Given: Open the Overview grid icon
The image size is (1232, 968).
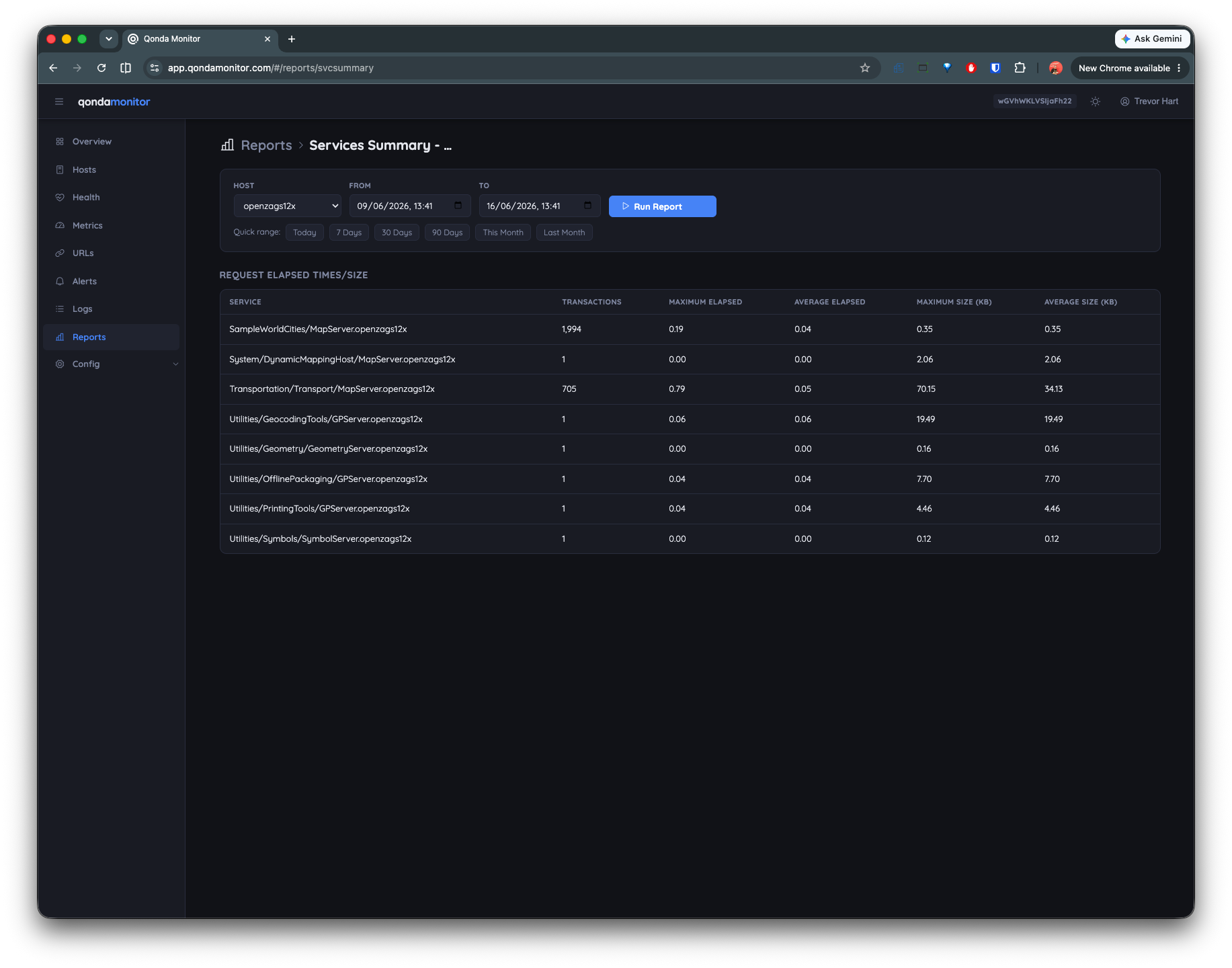Looking at the screenshot, I should coord(60,142).
